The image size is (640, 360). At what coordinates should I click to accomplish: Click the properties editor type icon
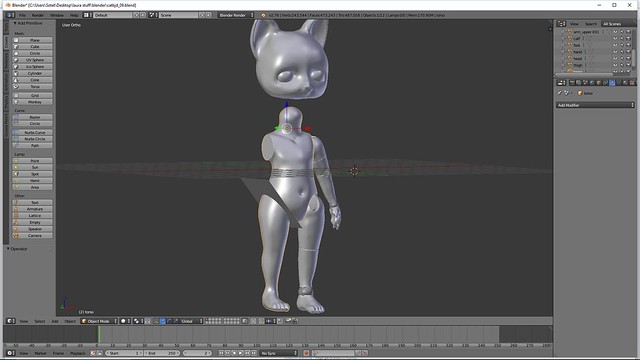point(562,83)
